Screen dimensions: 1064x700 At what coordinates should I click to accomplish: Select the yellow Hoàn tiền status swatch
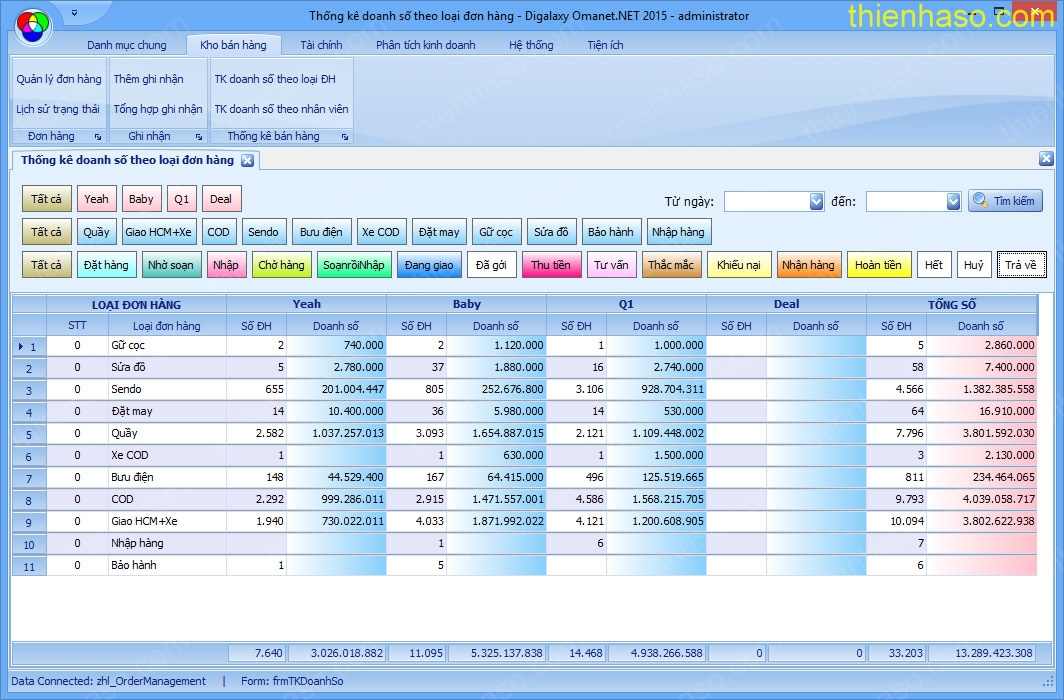pyautogui.click(x=878, y=265)
